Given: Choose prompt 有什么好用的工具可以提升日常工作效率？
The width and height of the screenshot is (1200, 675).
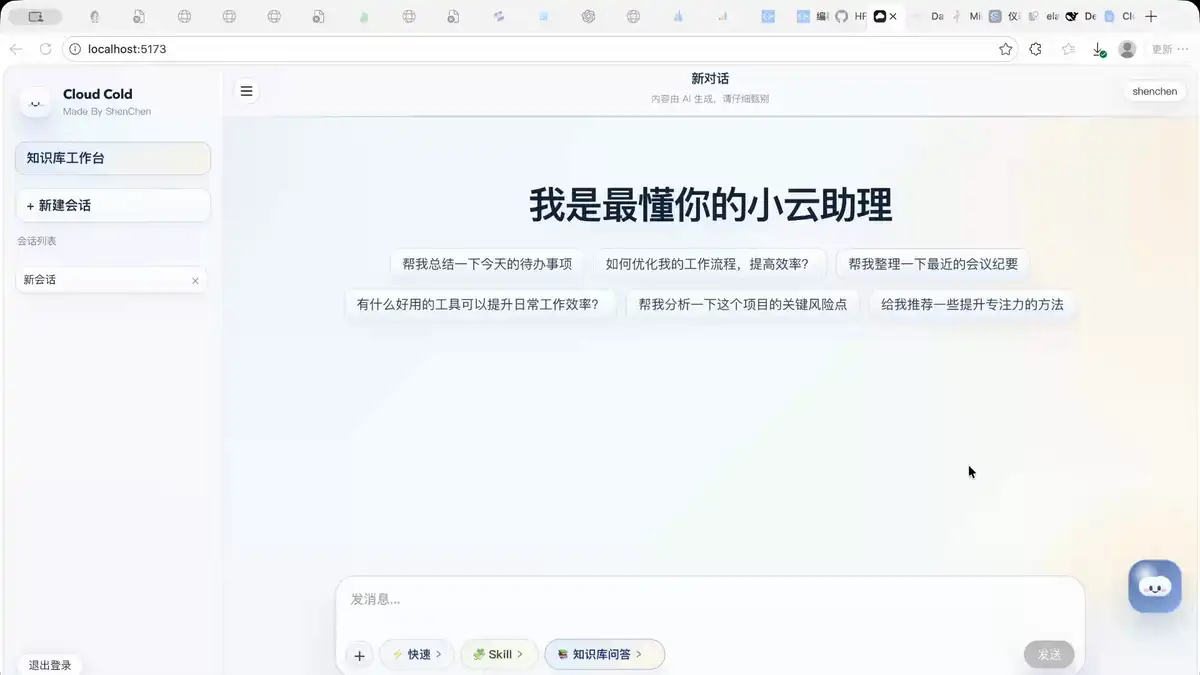Looking at the screenshot, I should (478, 304).
